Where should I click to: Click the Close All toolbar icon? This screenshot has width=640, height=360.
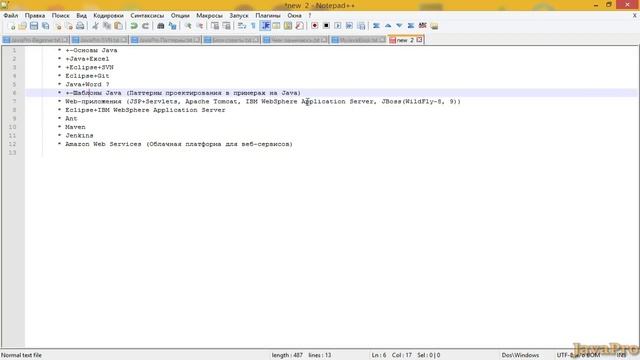tap(69, 26)
